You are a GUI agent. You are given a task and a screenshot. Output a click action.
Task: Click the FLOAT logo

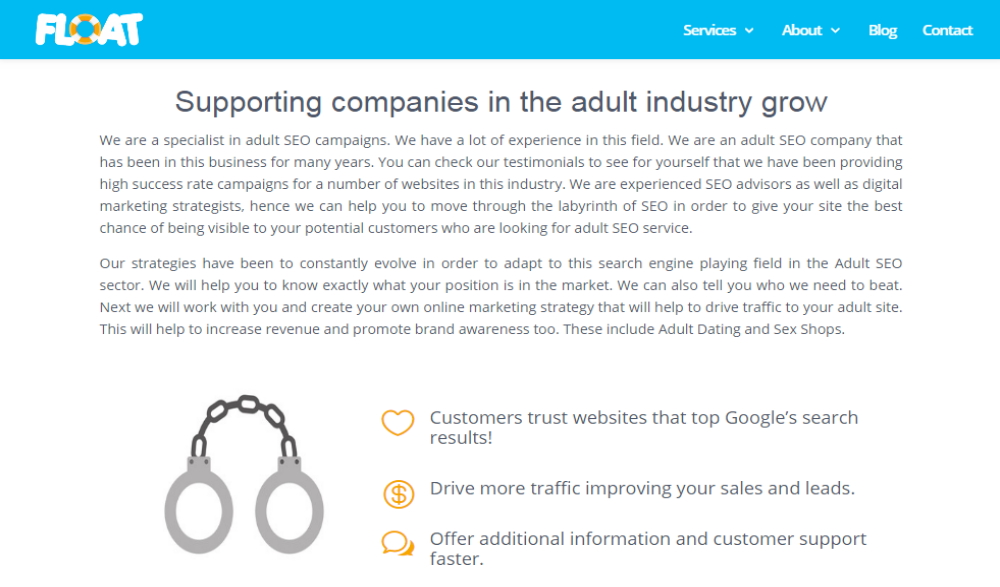tap(89, 29)
